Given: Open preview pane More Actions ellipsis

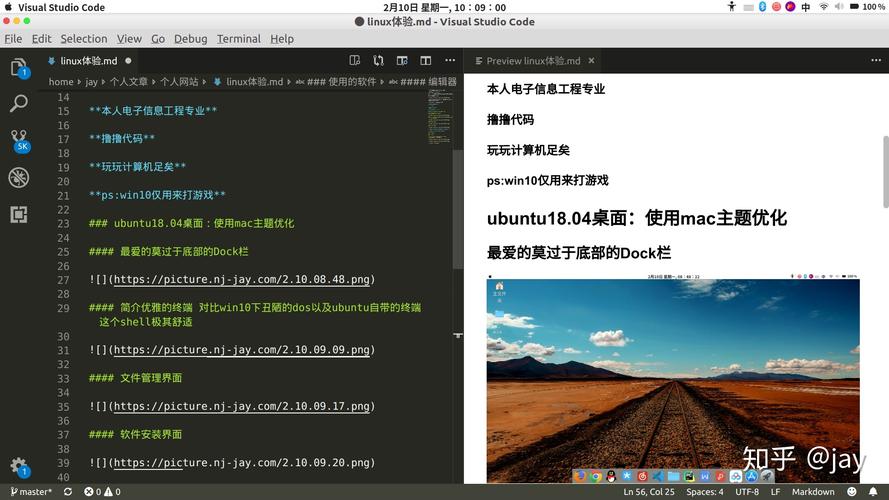Looking at the screenshot, I should 876,61.
